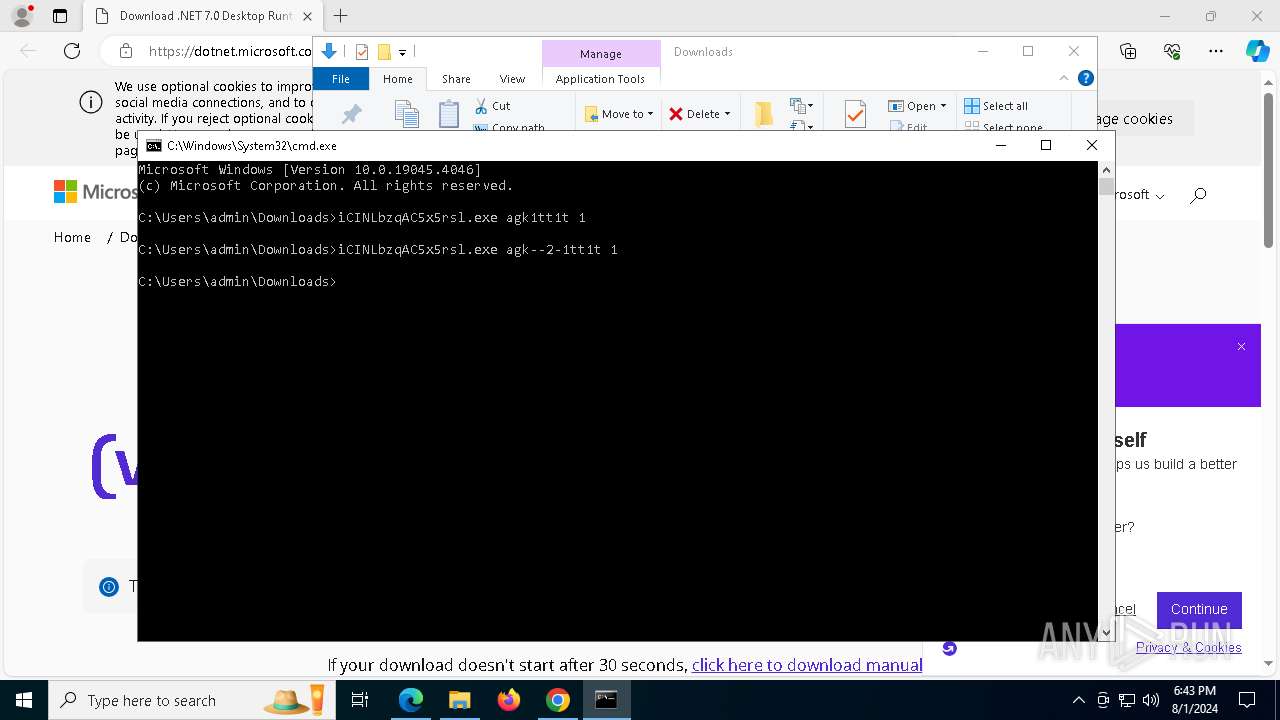Expand the New item dropdown
The width and height of the screenshot is (1280, 720).
click(x=800, y=105)
